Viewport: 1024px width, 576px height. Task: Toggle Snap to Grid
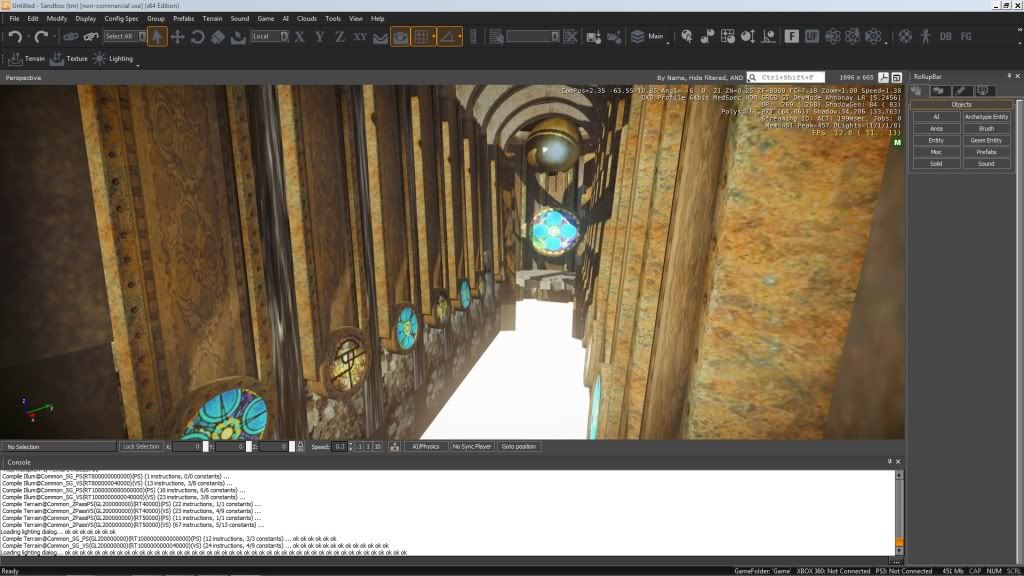coord(421,37)
